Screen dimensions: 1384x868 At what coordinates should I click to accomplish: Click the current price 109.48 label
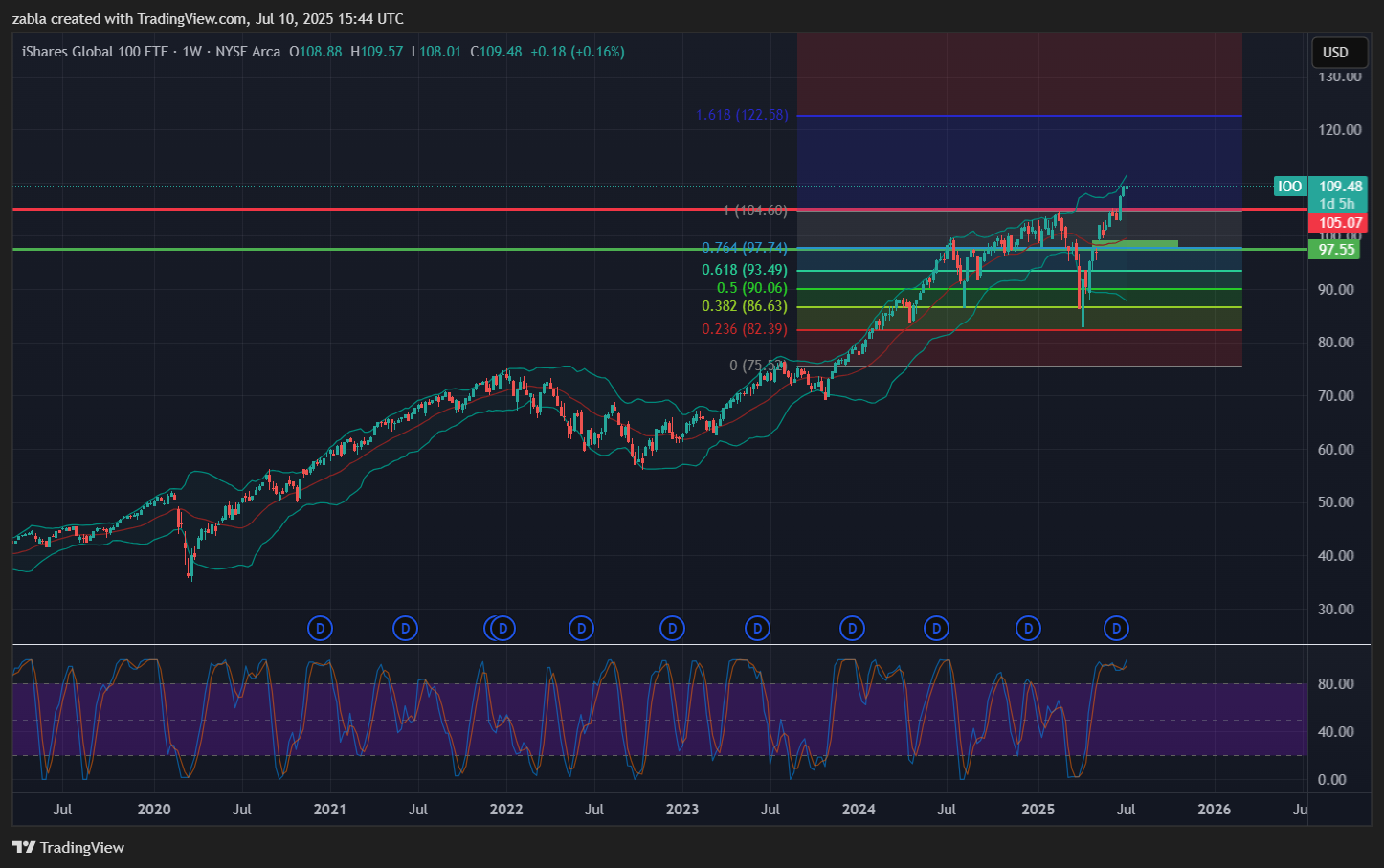(1340, 187)
